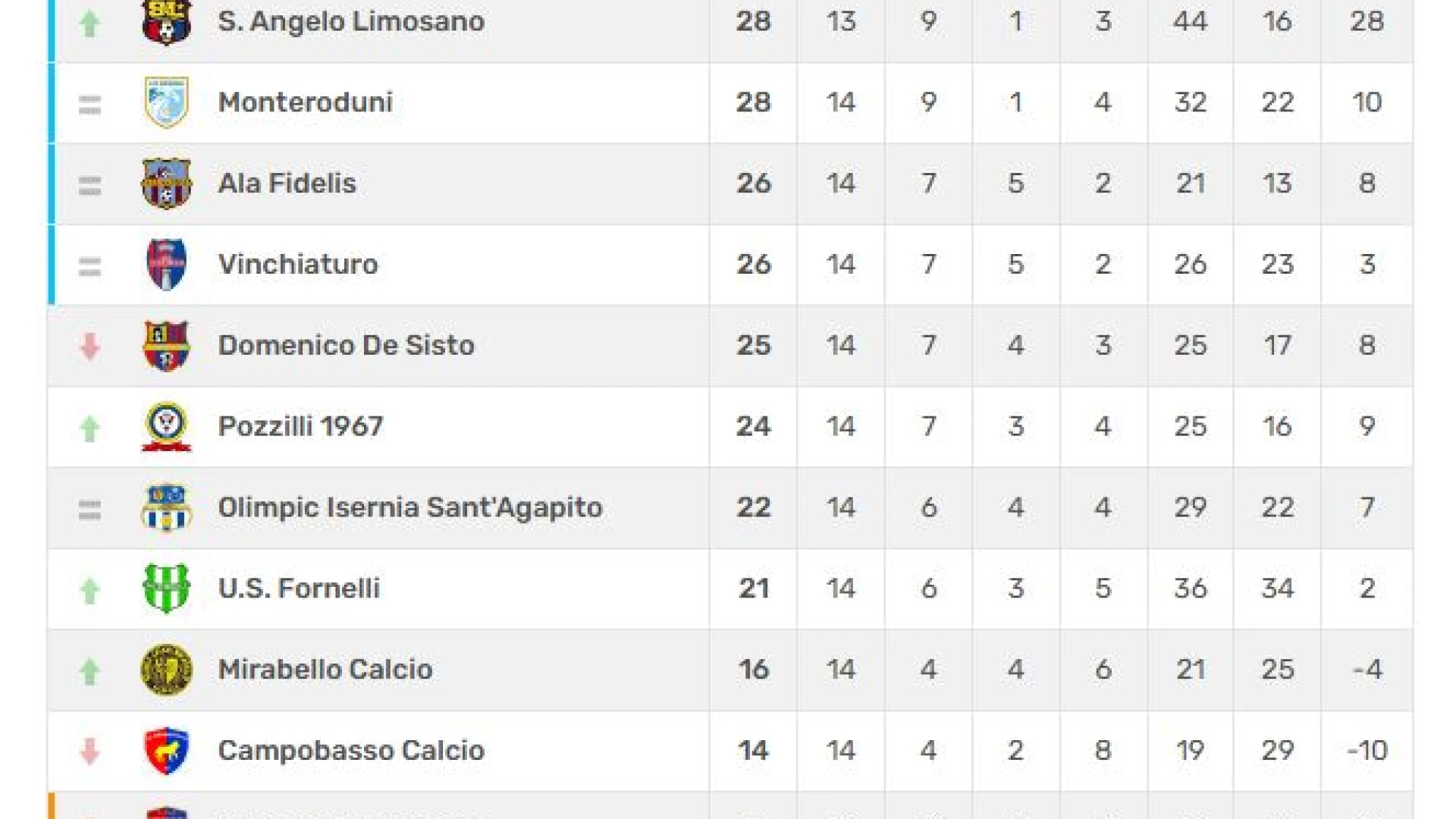Click the Mirabello Calcio gold emblem
The image size is (1456, 819).
(x=166, y=670)
